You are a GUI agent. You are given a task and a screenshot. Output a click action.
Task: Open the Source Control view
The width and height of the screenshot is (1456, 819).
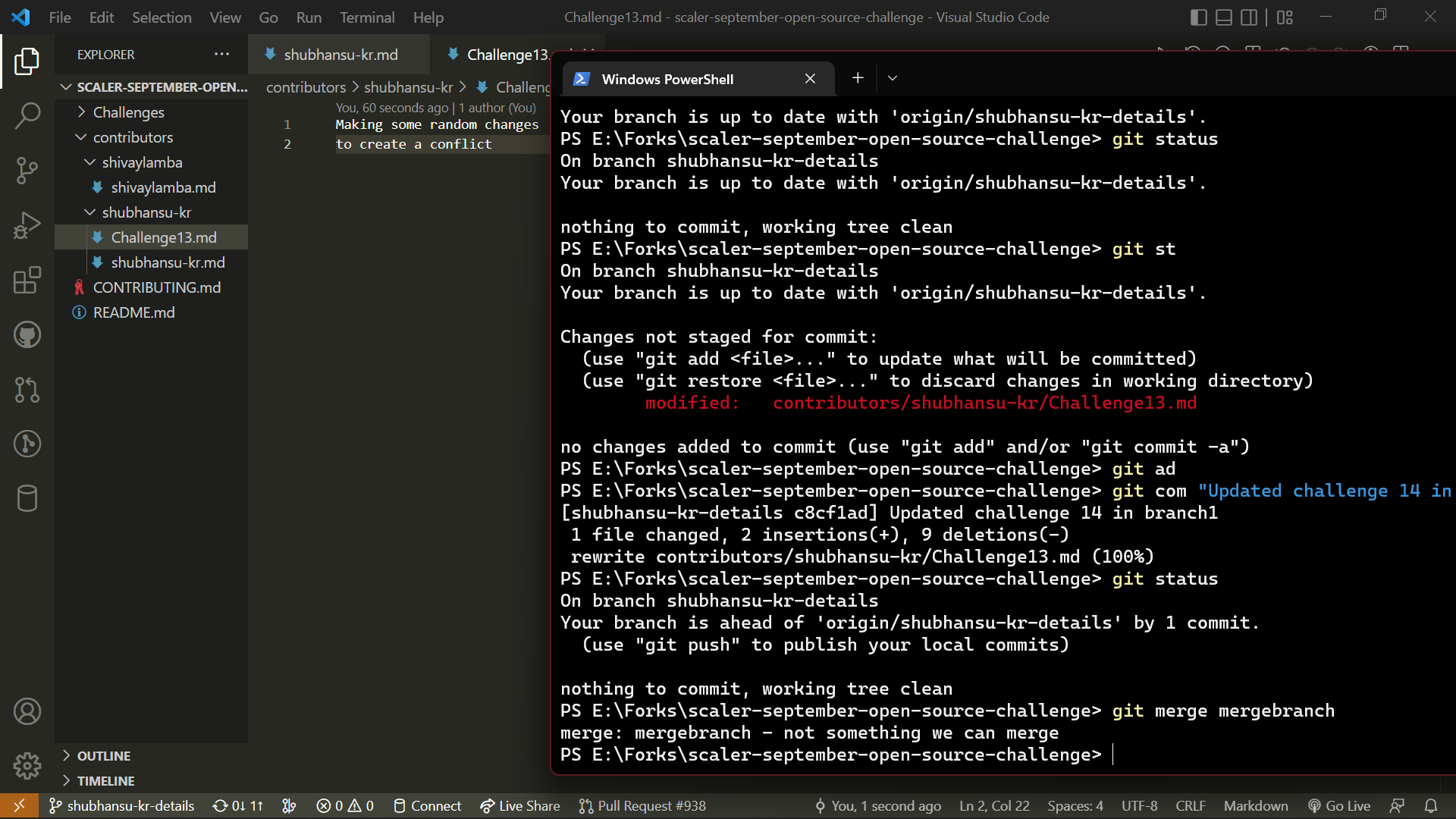click(x=27, y=171)
